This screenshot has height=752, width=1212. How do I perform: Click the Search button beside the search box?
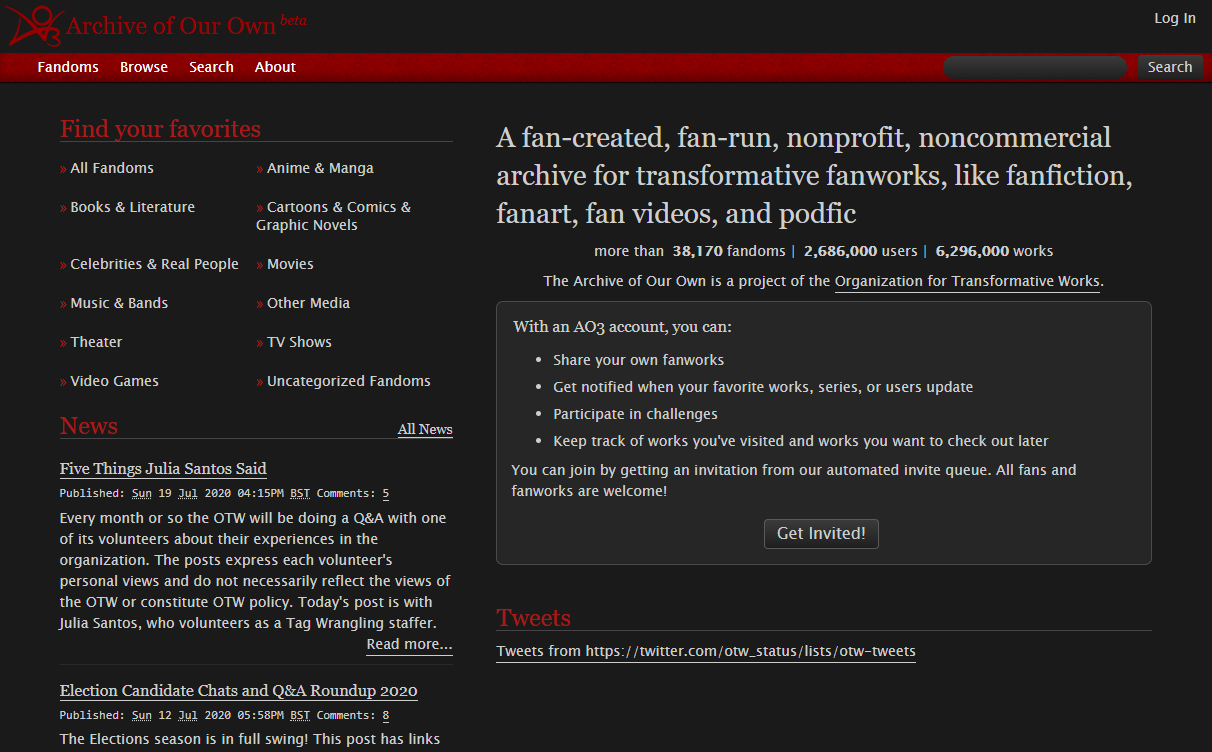pyautogui.click(x=1170, y=67)
